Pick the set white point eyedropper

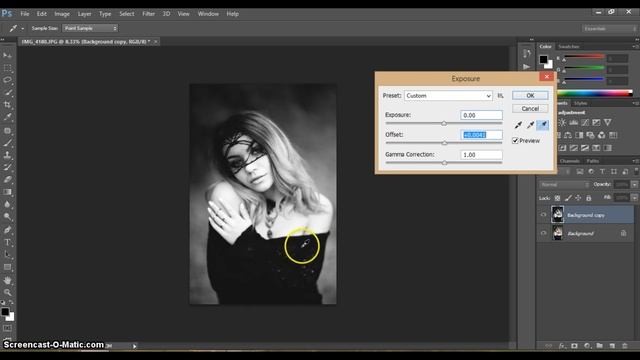coord(542,125)
